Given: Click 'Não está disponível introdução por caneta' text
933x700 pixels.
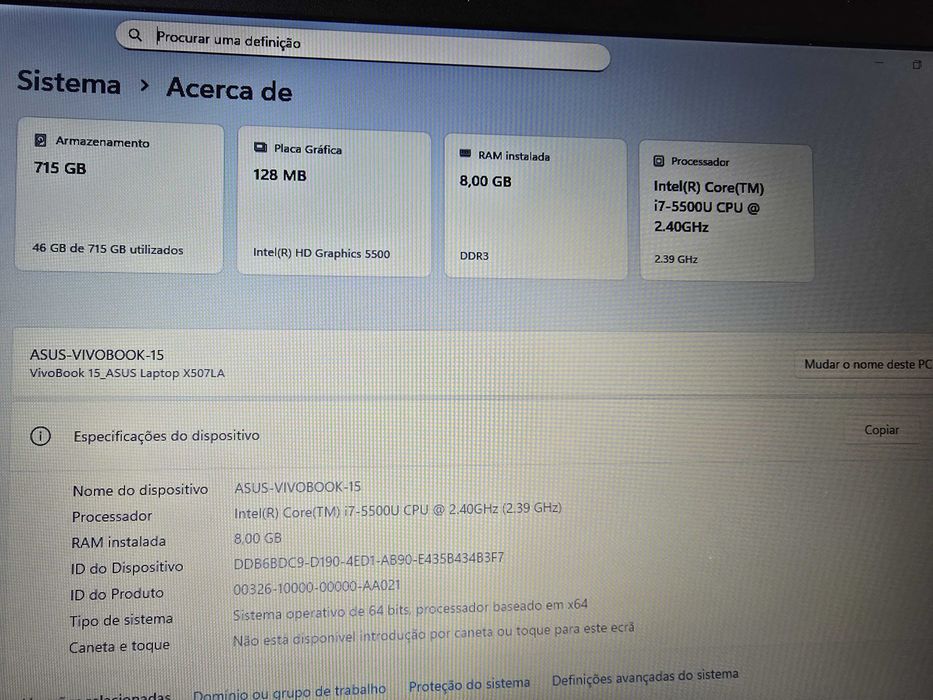Looking at the screenshot, I should 433,633.
